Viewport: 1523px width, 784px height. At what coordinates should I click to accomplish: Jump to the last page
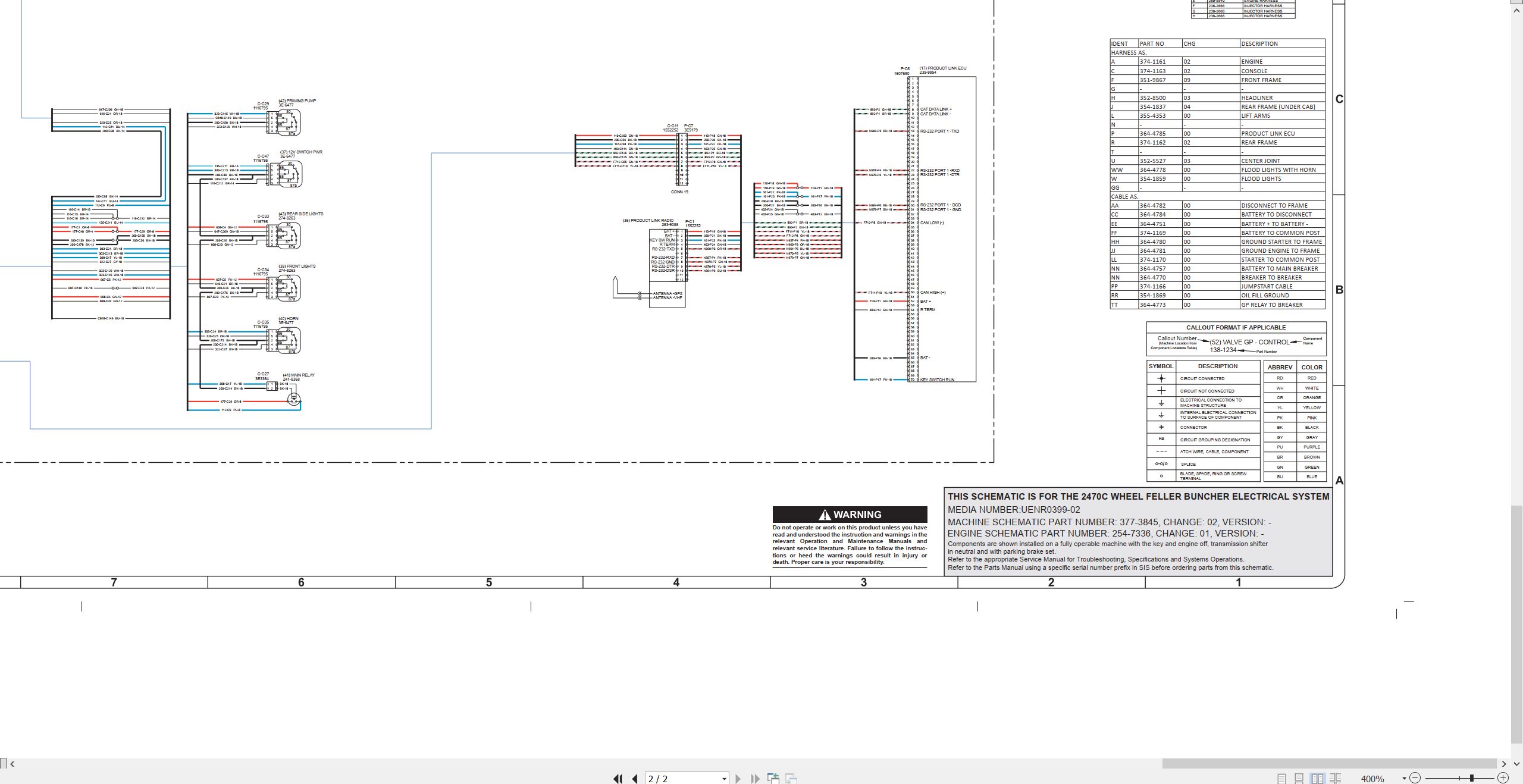click(756, 778)
